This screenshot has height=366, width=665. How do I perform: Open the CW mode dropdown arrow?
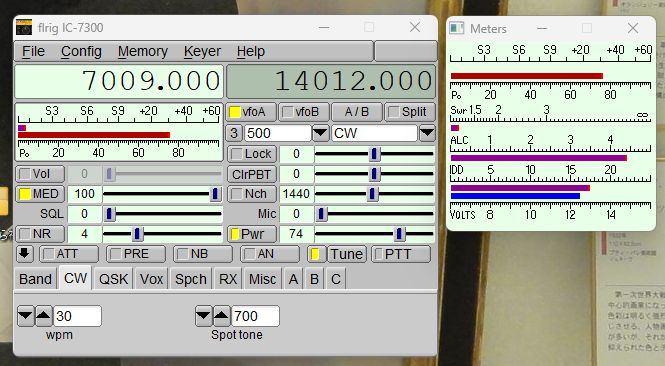[427, 133]
